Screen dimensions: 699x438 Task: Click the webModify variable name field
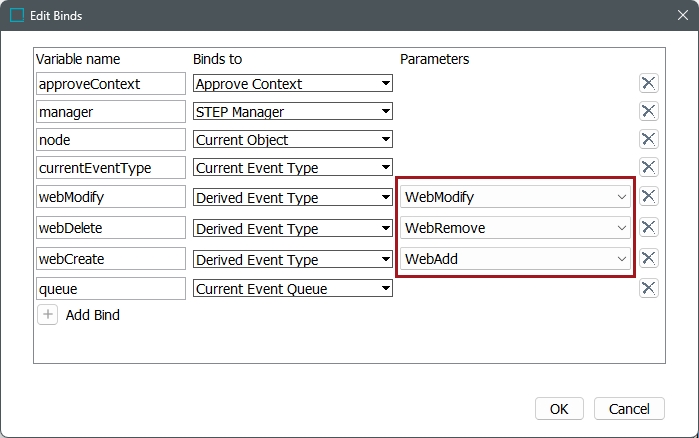(111, 197)
